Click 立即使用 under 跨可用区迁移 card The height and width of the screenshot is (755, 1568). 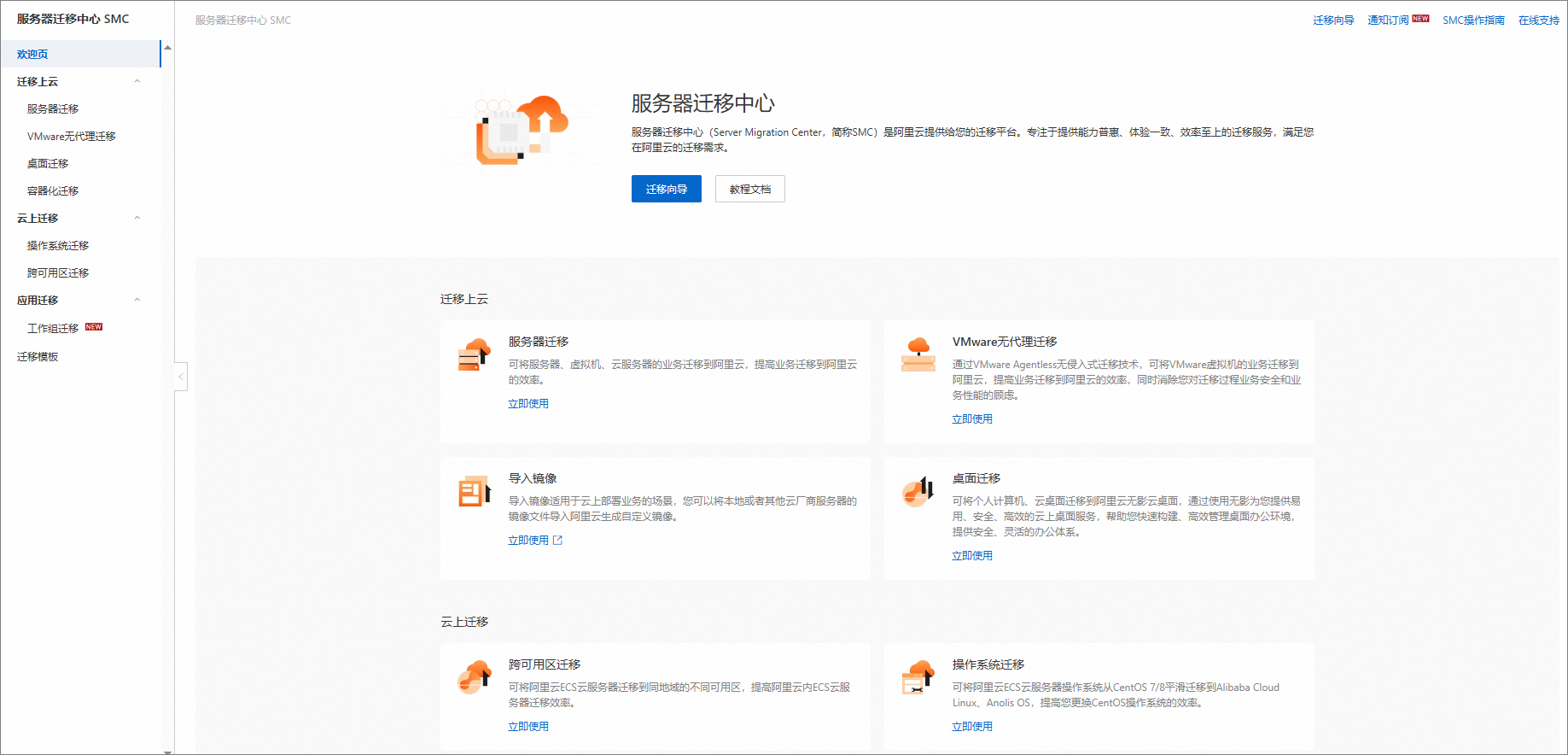pos(528,727)
